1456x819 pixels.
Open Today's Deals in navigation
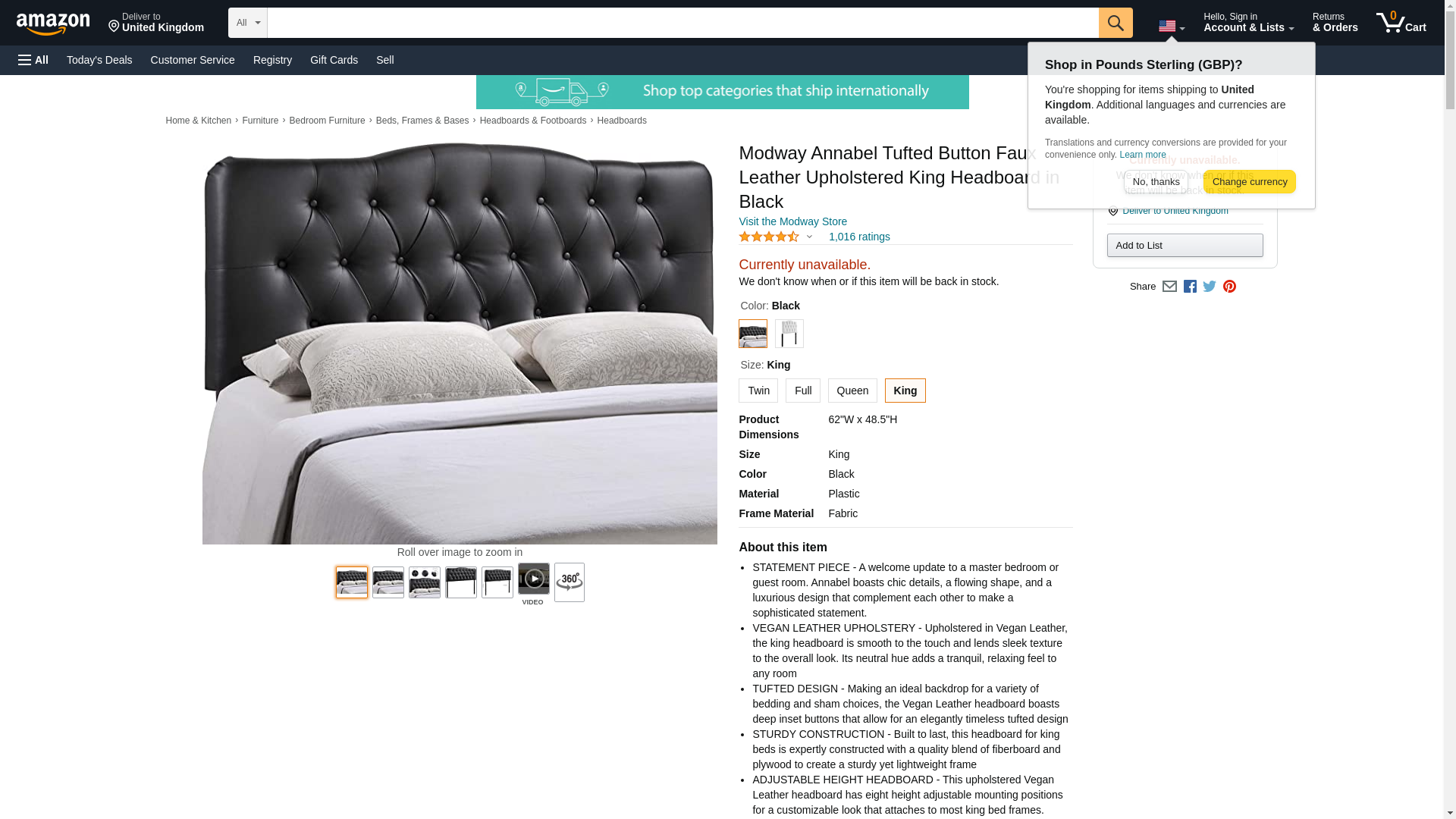pos(99,60)
